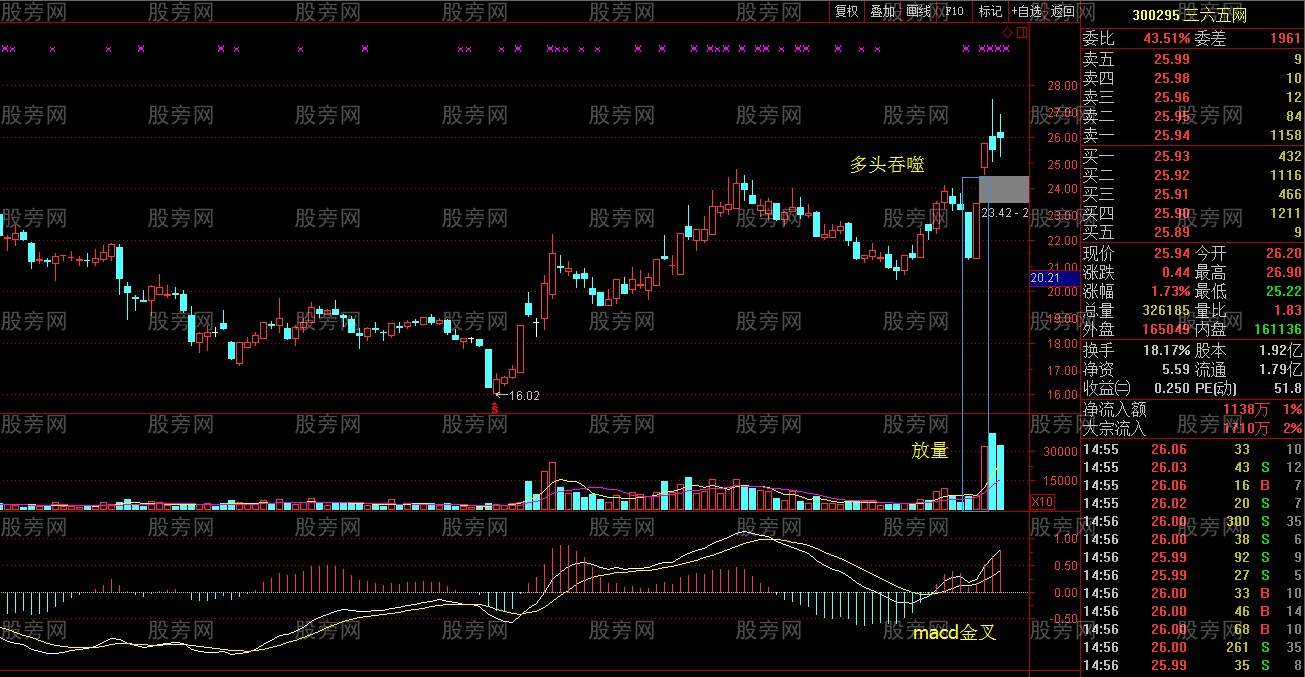This screenshot has height=677, width=1305.
Task: Select the 卖一 25.94 ask row
Action: coord(1192,135)
